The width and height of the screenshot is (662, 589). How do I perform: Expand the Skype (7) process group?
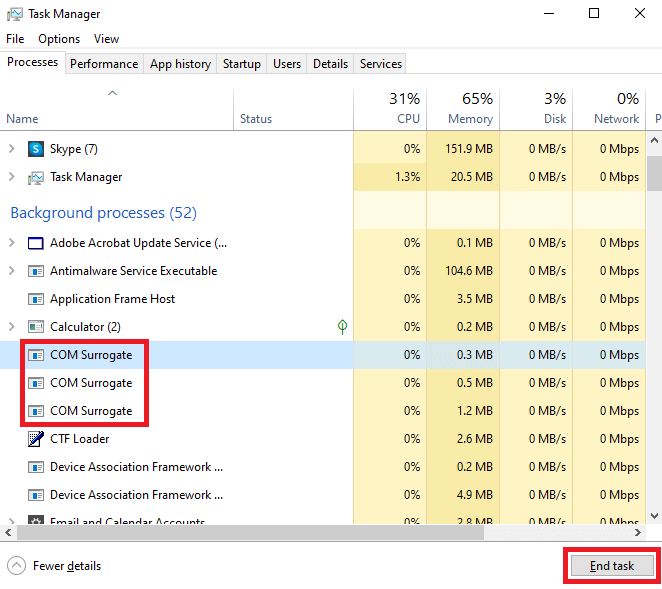[12, 149]
